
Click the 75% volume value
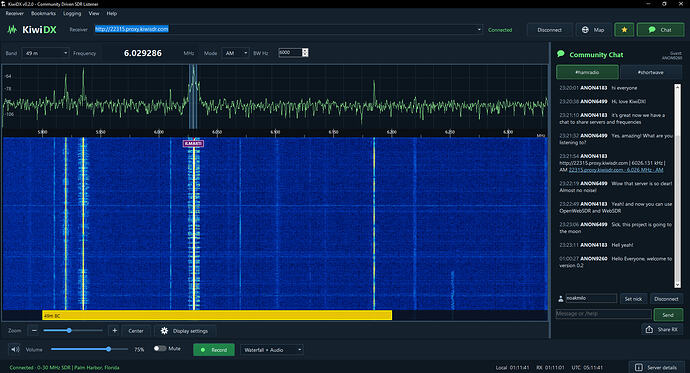click(x=139, y=350)
